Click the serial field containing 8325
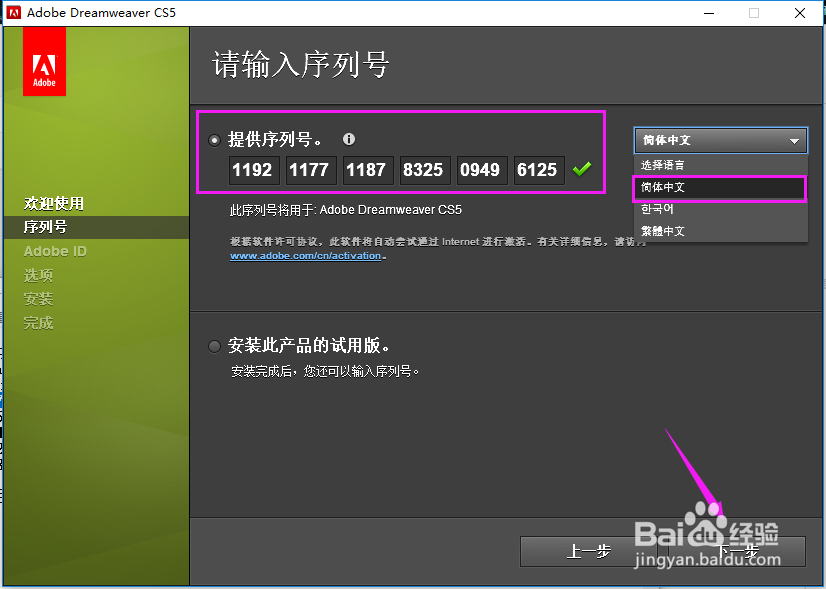The image size is (826, 589). [x=425, y=170]
